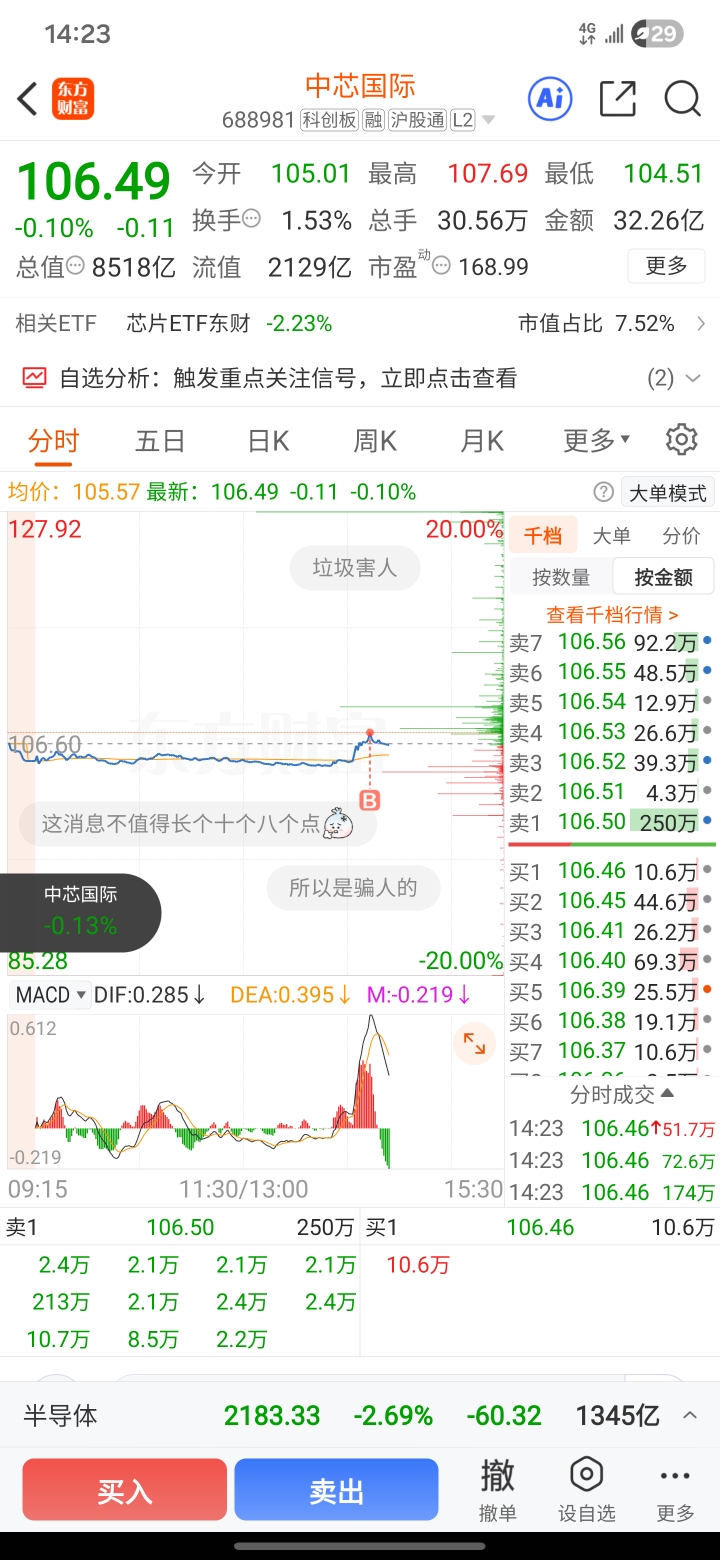Select 买1 106.46 order book row

612,872
